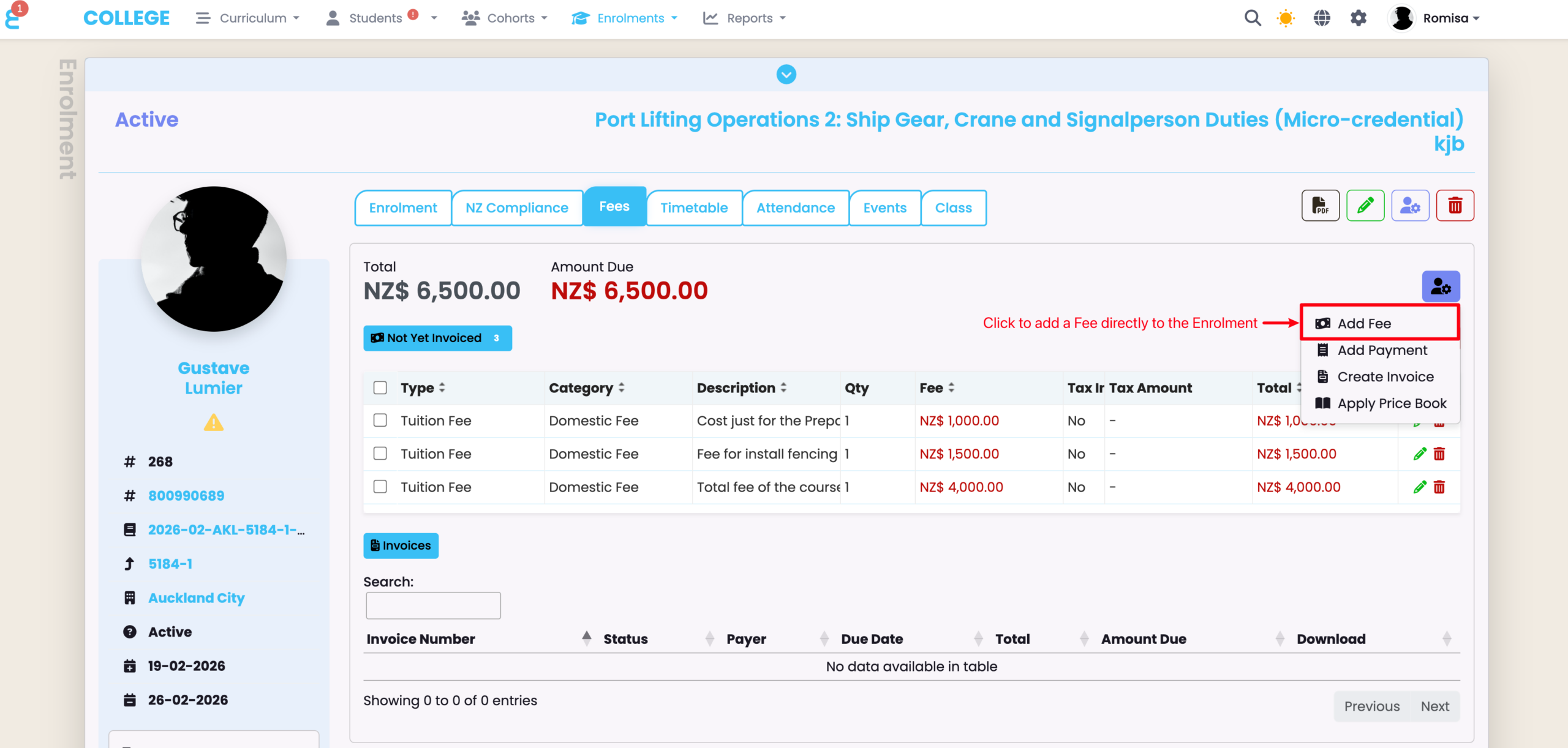
Task: Check the NZ$ 4,000.00 Tuition Fee row
Action: tap(380, 487)
